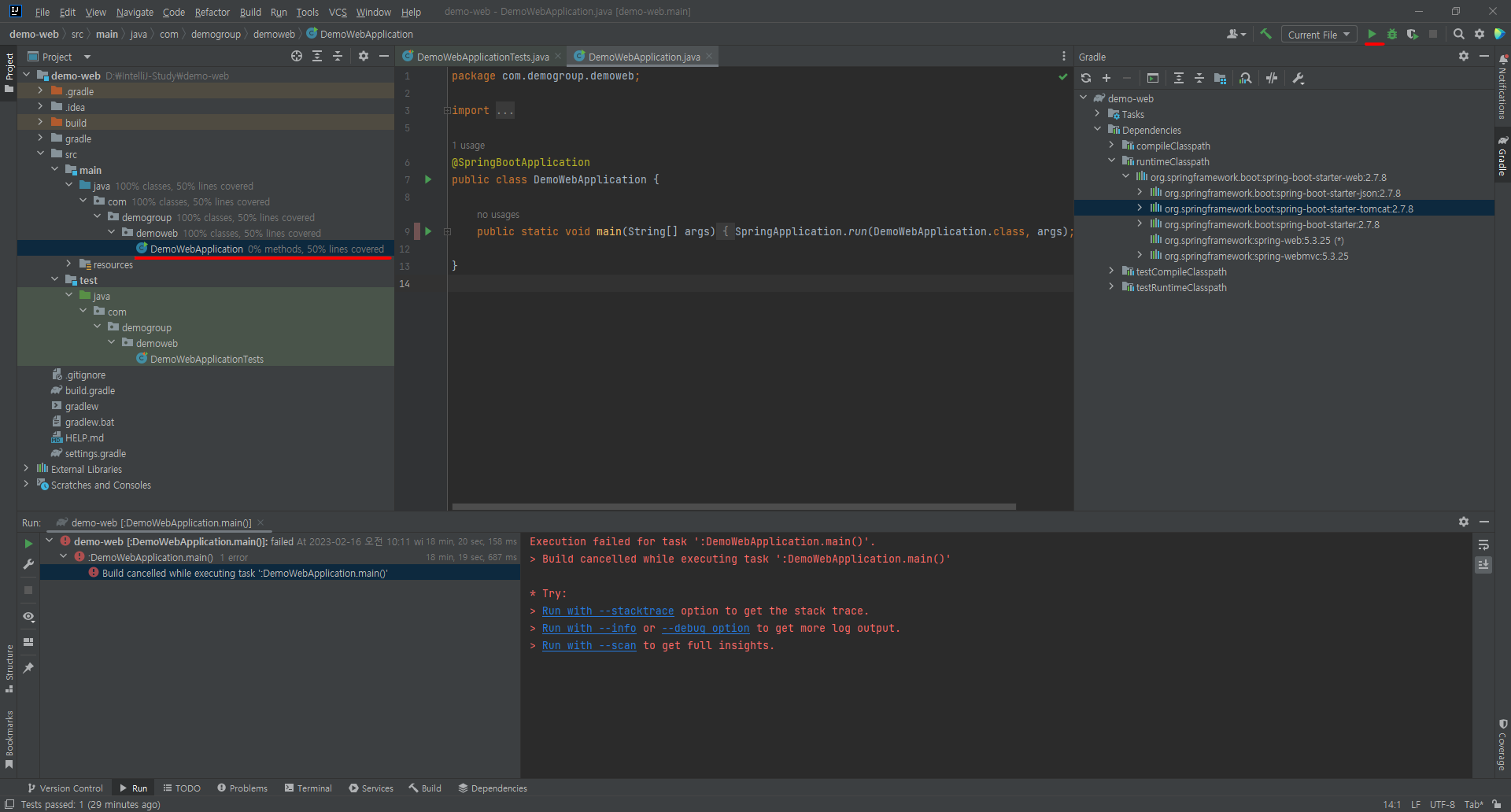
Task: Start debugging with the green bug icon
Action: [1392, 34]
